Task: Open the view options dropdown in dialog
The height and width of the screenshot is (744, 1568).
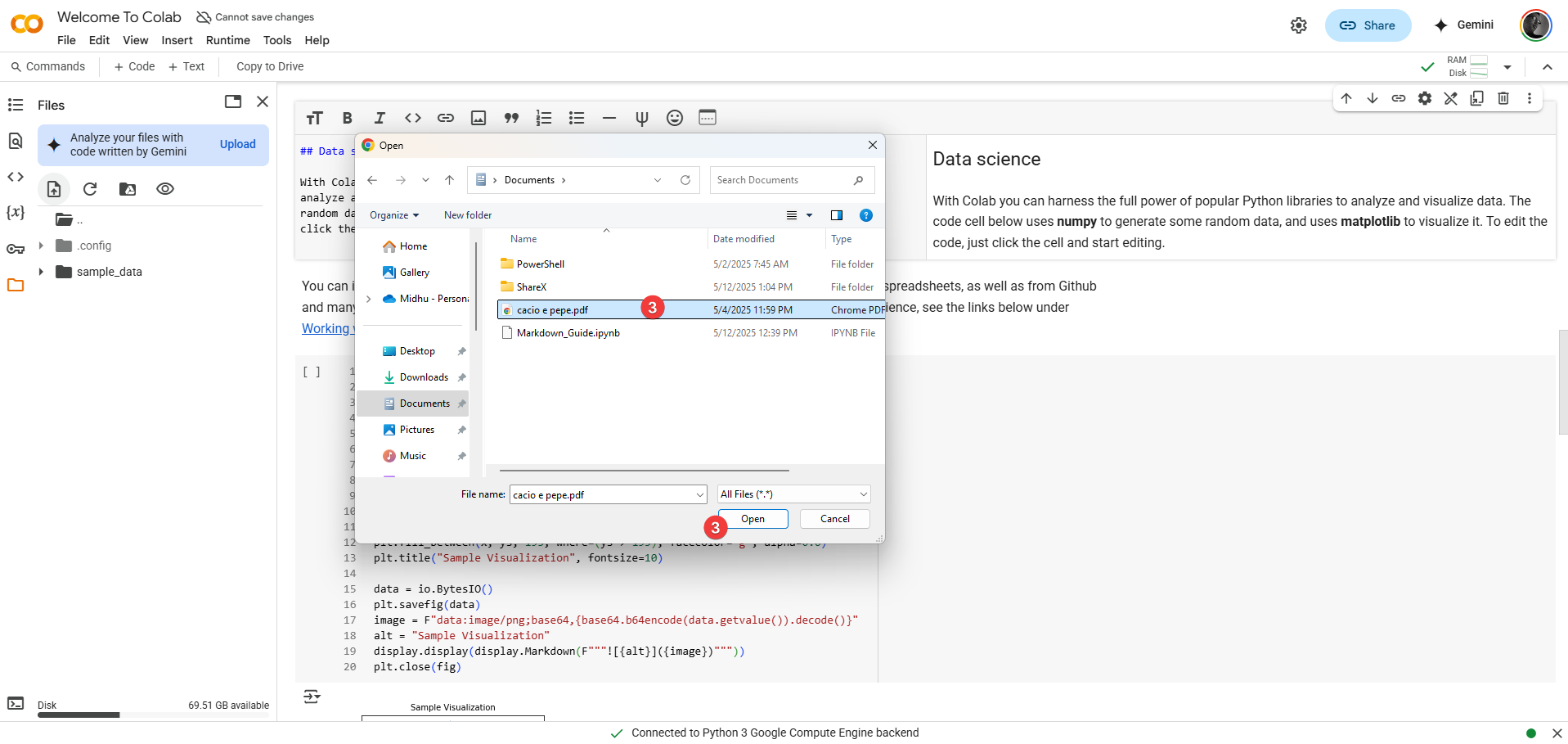Action: tap(810, 215)
